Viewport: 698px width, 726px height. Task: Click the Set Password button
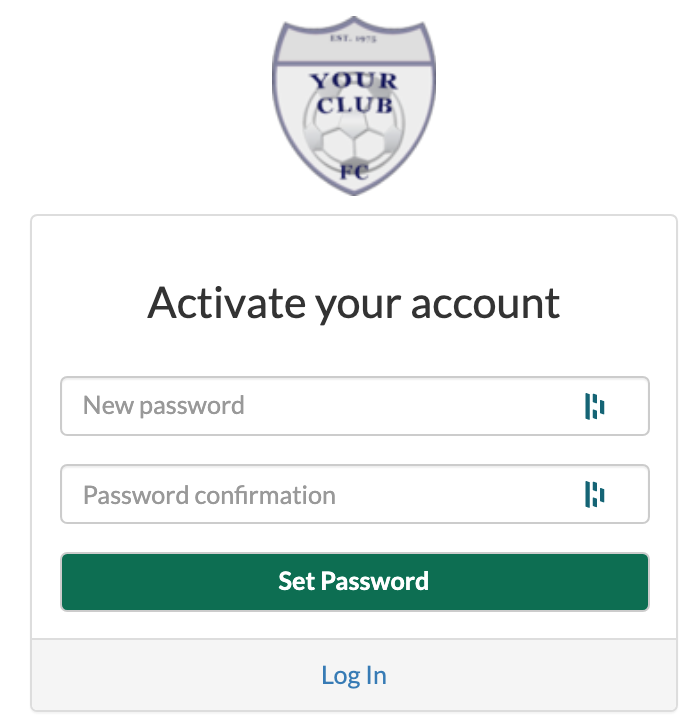click(x=355, y=582)
